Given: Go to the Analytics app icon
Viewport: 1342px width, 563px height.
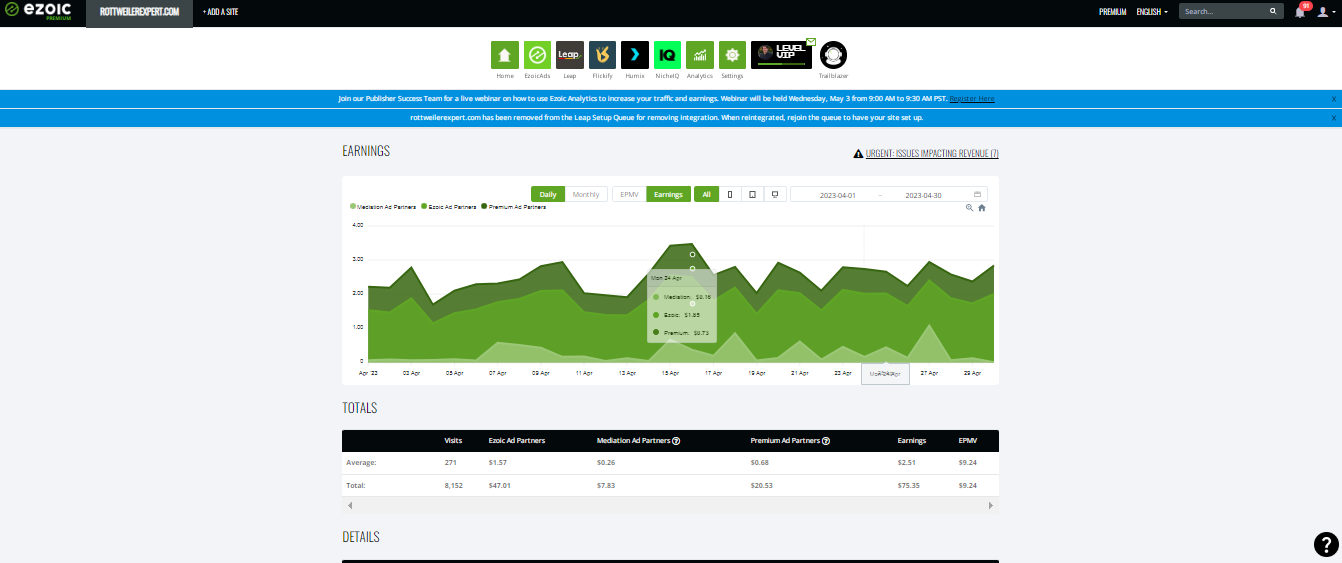Looking at the screenshot, I should (700, 55).
